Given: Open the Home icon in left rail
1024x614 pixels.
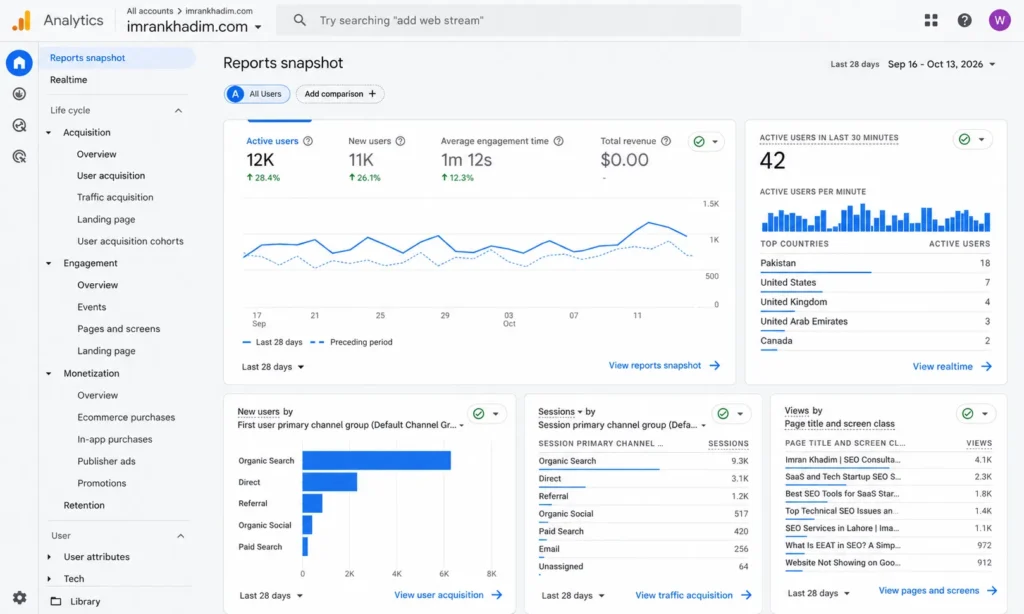Looking at the screenshot, I should pyautogui.click(x=19, y=63).
